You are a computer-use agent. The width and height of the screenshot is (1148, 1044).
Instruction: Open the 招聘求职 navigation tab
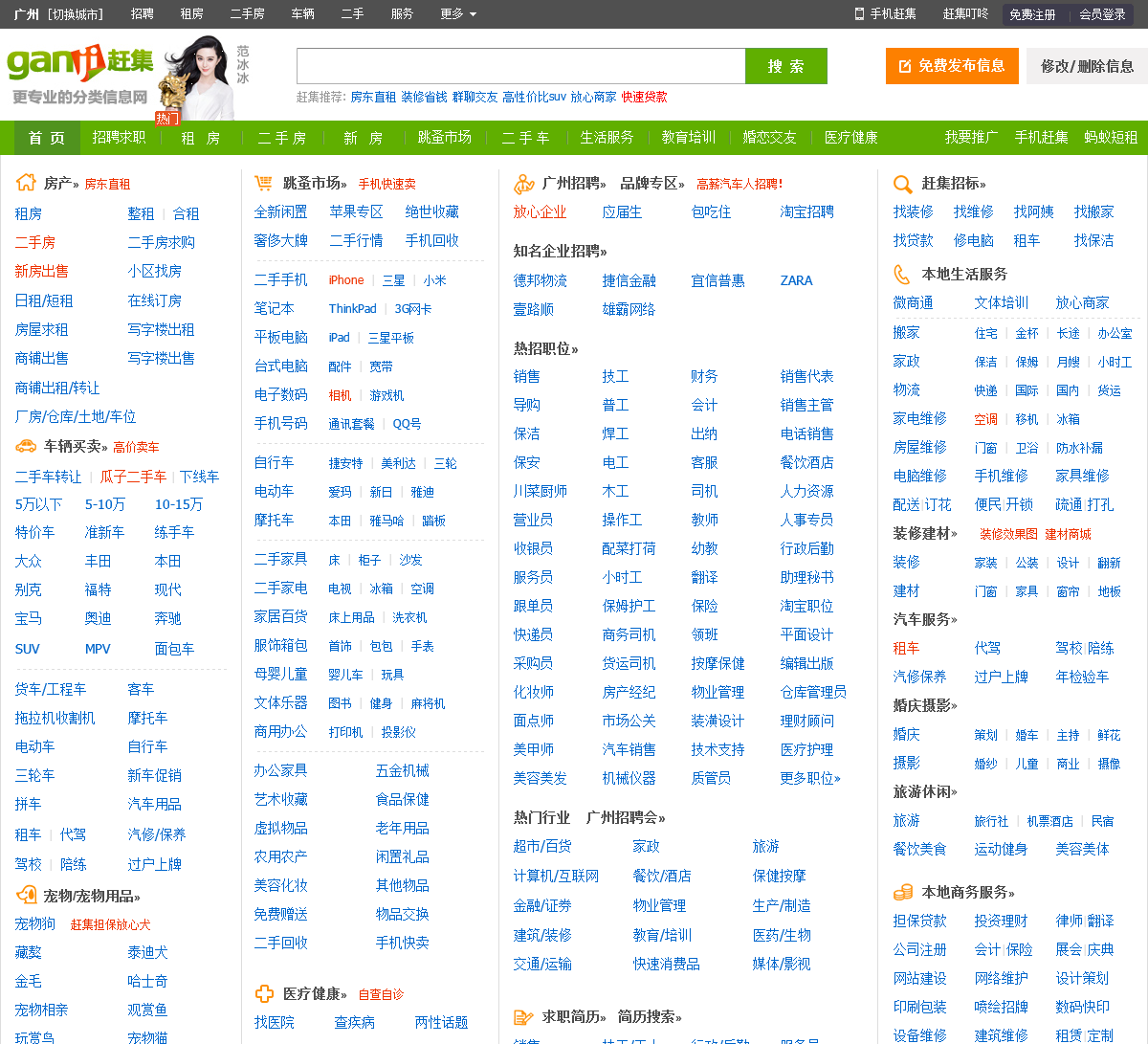click(x=120, y=138)
